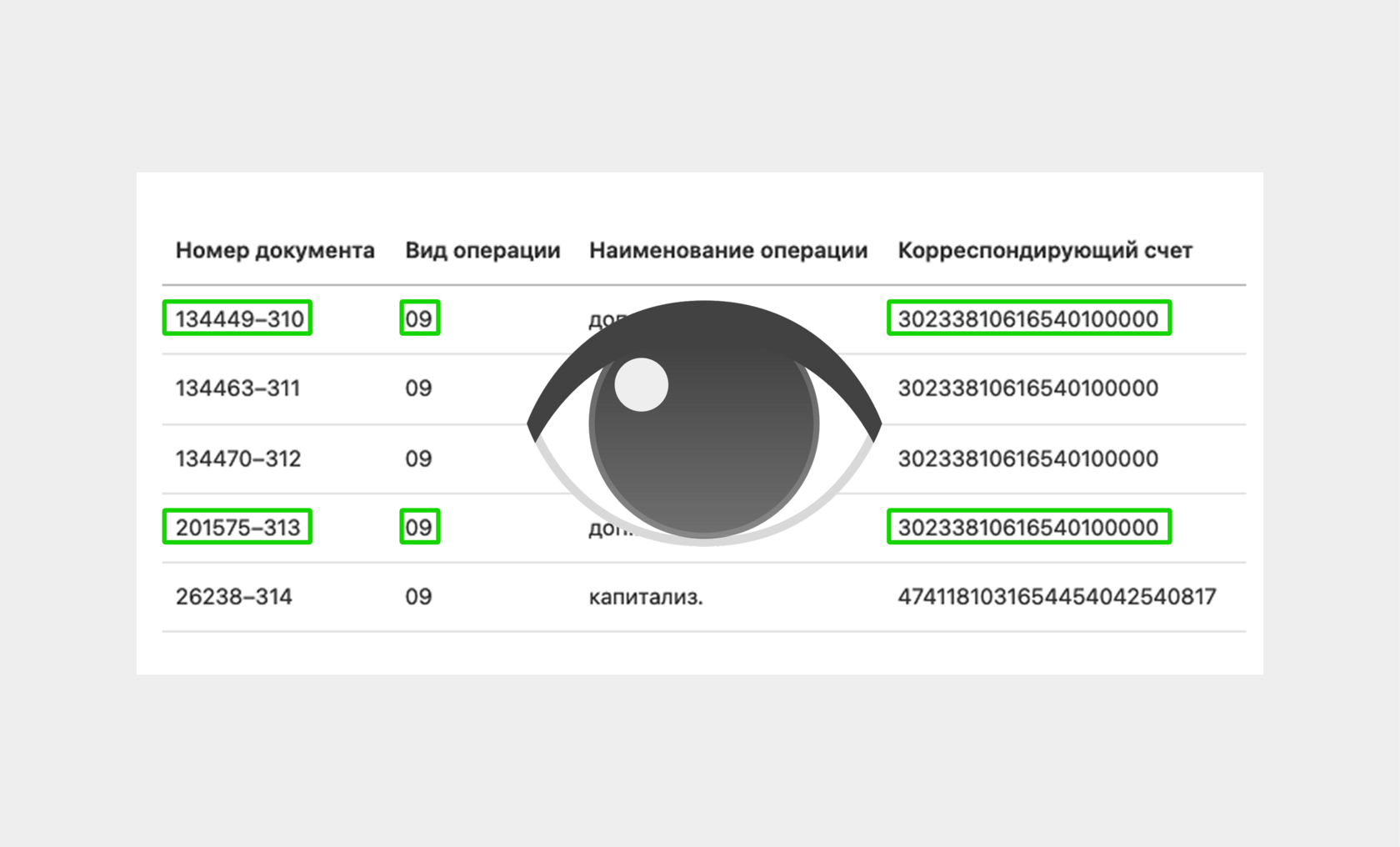Pick document number 134470–312
The width and height of the screenshot is (1400, 847).
tap(238, 459)
